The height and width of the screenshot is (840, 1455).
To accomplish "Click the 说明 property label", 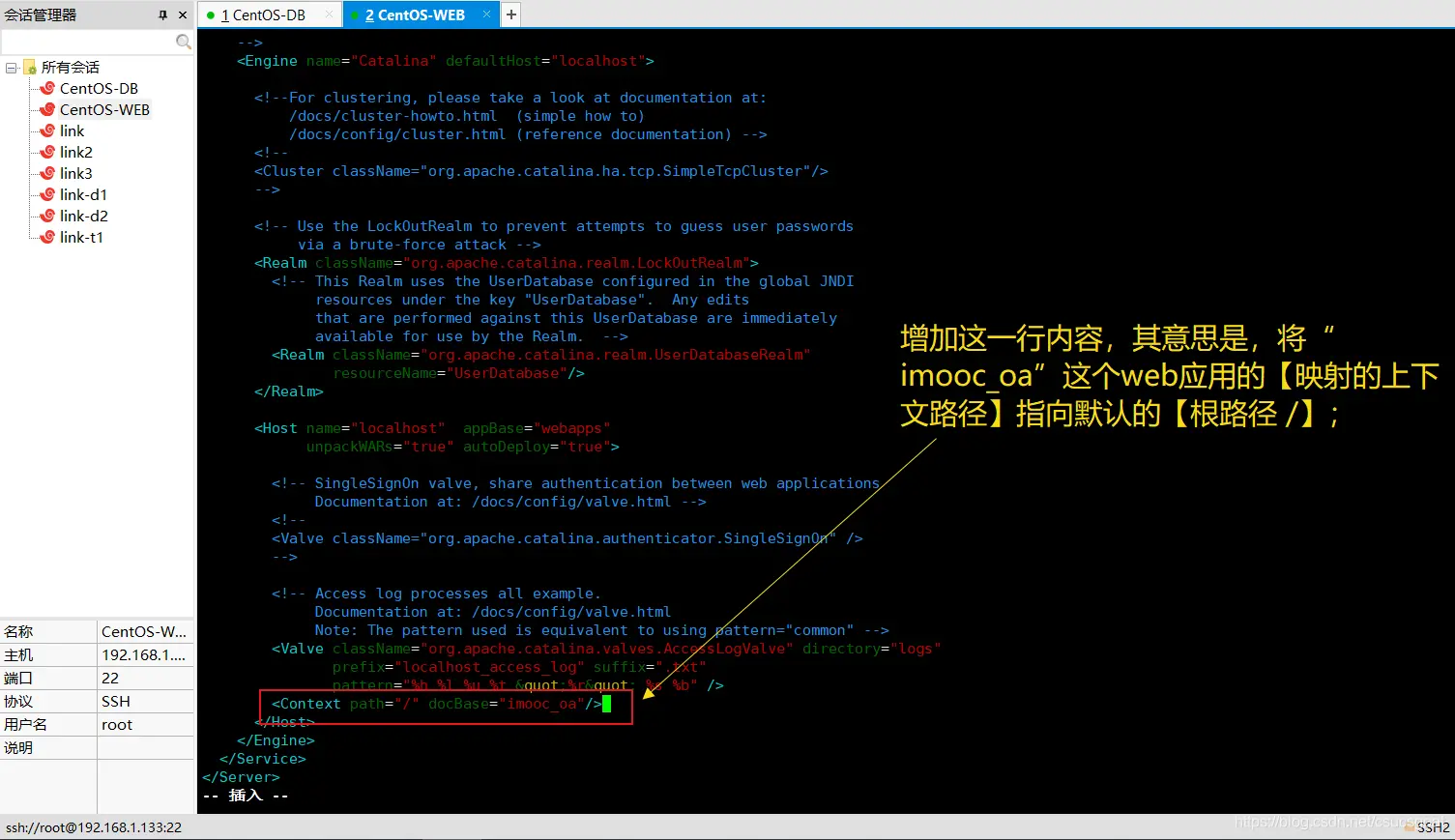I will 18,748.
